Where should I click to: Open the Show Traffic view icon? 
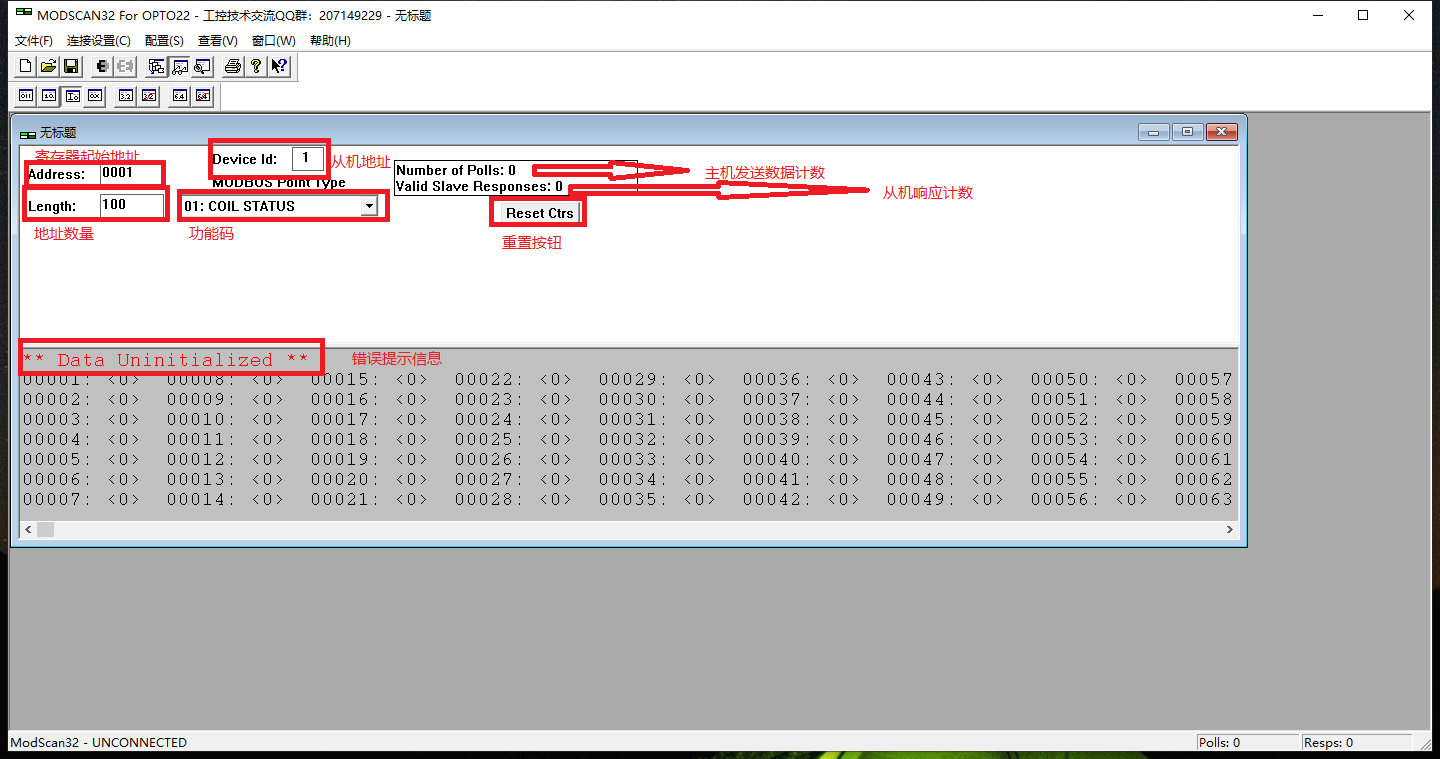[x=202, y=66]
